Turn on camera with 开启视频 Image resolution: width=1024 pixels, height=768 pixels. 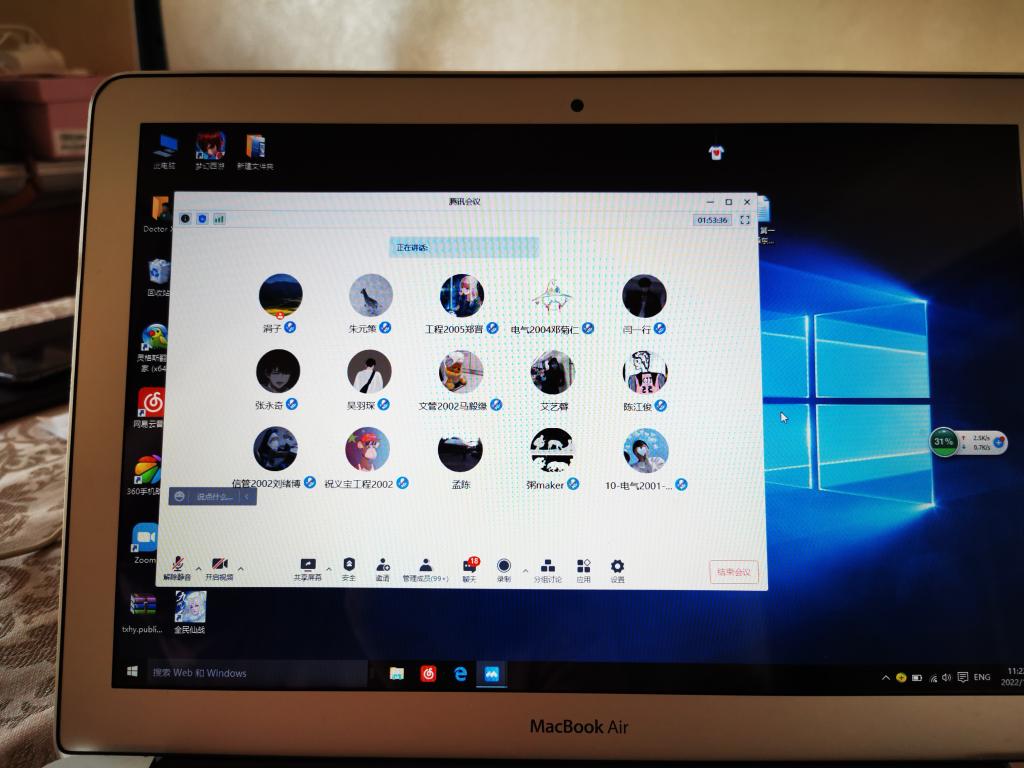219,568
